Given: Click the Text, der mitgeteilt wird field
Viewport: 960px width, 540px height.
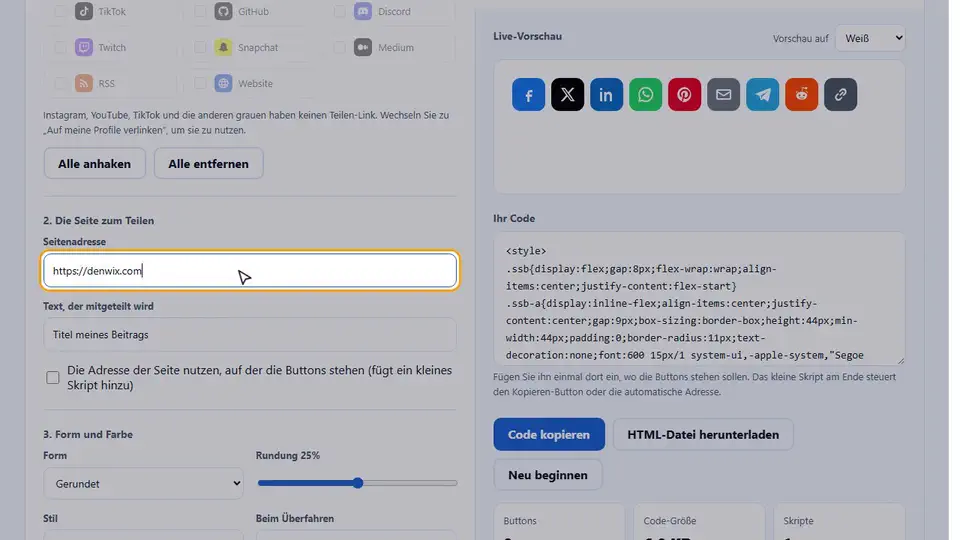Looking at the screenshot, I should pyautogui.click(x=250, y=334).
